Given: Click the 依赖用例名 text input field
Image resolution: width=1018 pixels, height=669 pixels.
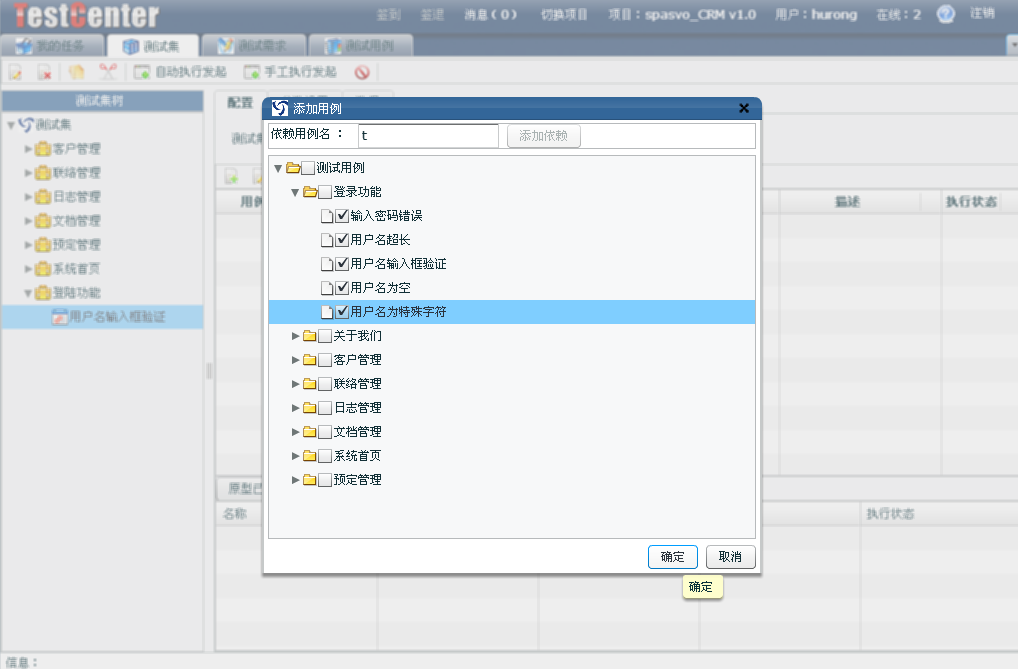Looking at the screenshot, I should click(x=427, y=135).
